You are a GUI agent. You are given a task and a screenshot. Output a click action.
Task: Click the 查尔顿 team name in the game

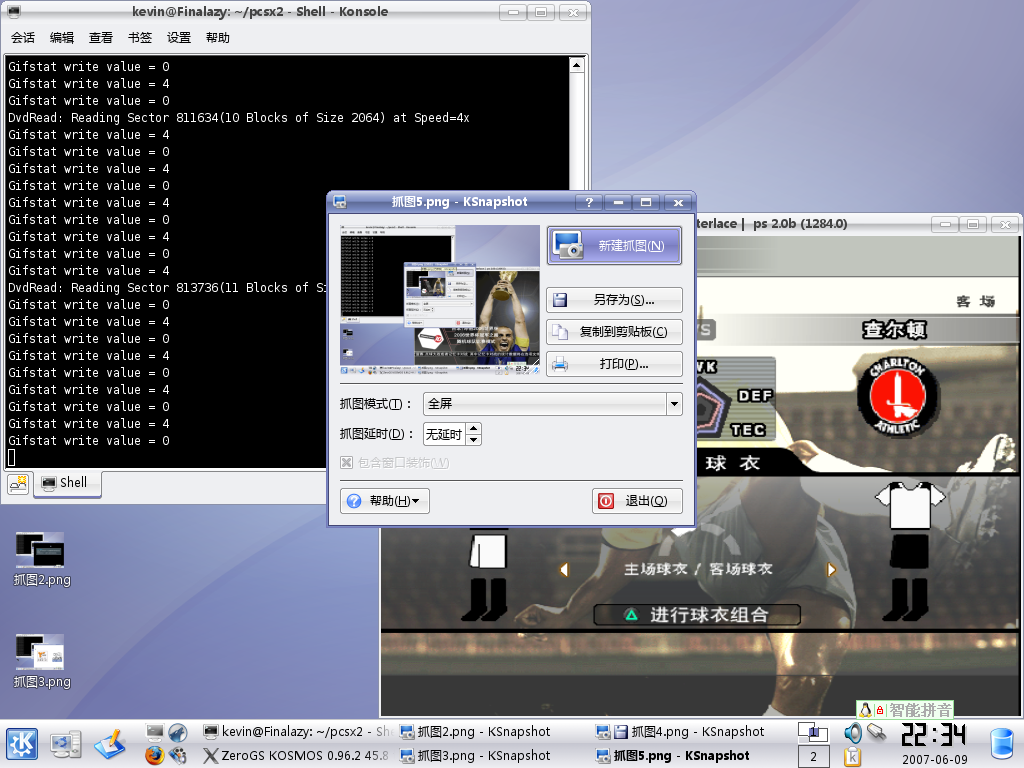tap(894, 330)
